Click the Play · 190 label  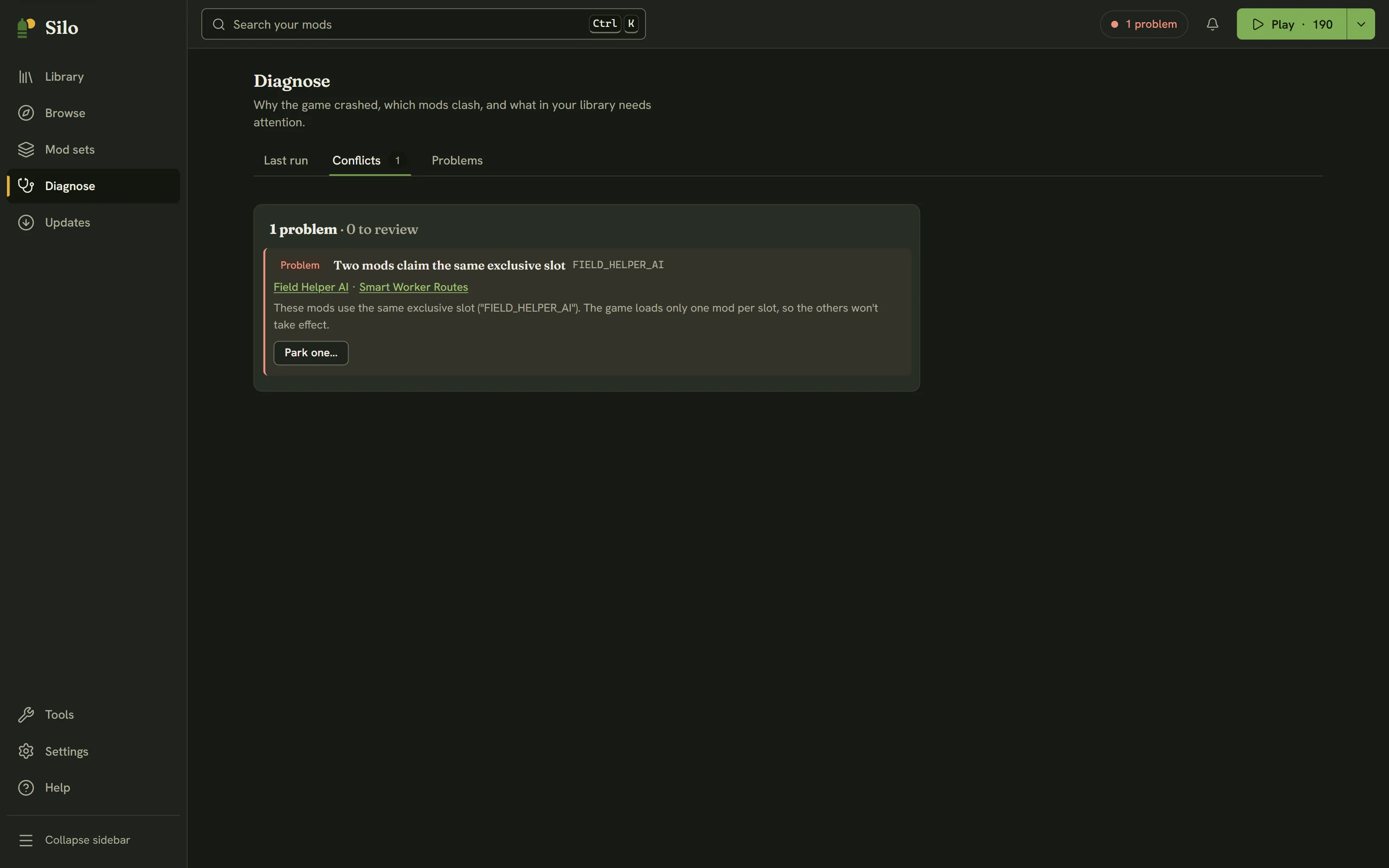click(x=1302, y=24)
